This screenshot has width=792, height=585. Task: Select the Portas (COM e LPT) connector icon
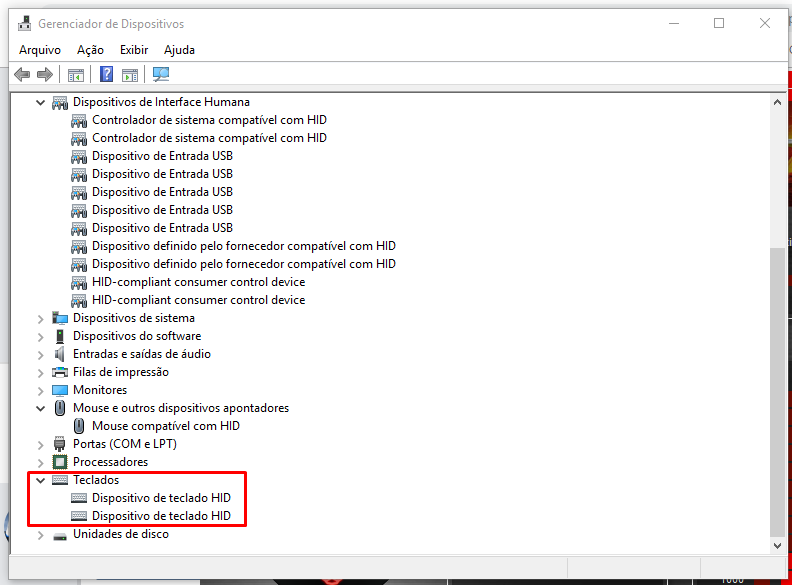[x=60, y=444]
